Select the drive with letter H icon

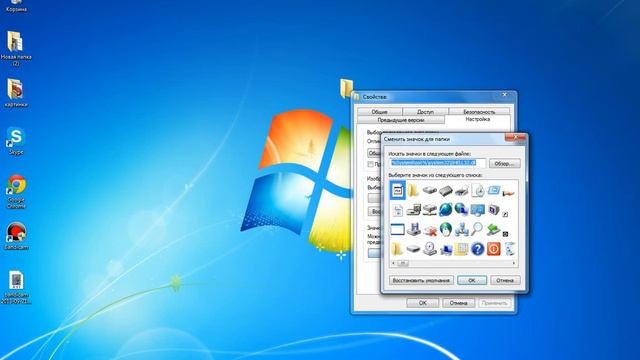click(413, 229)
